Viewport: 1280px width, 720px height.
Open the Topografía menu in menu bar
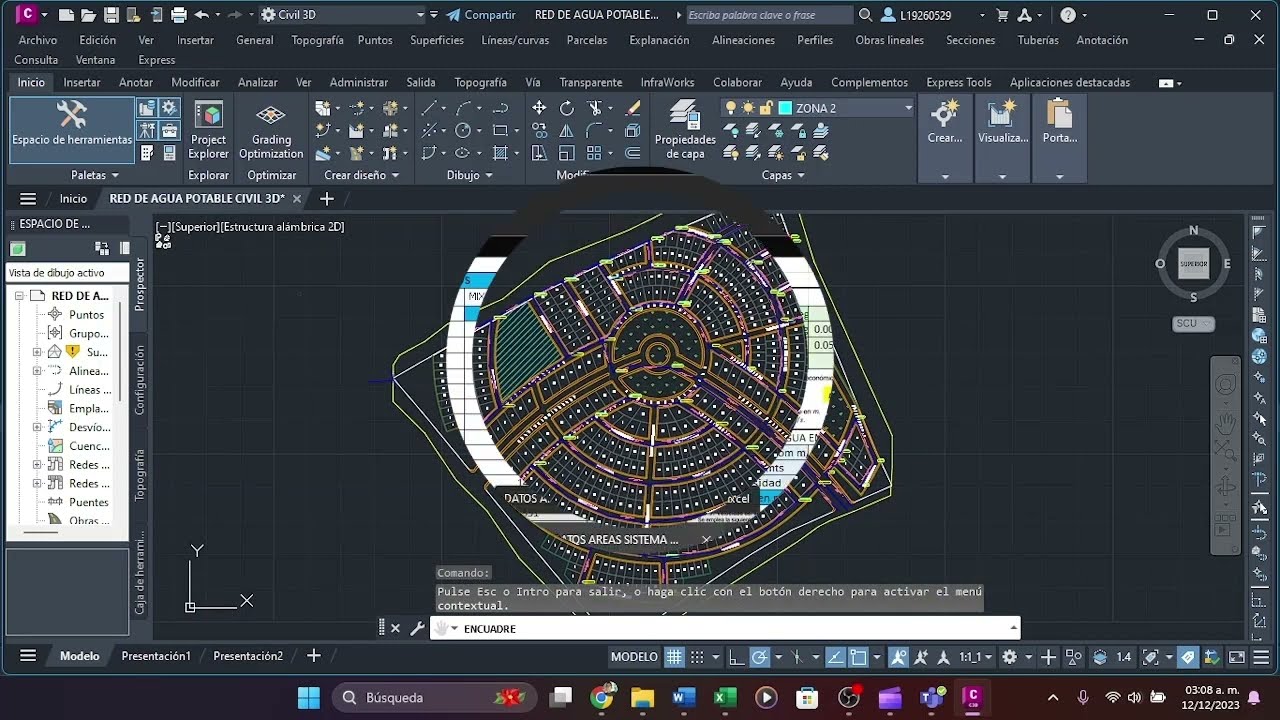(x=317, y=40)
